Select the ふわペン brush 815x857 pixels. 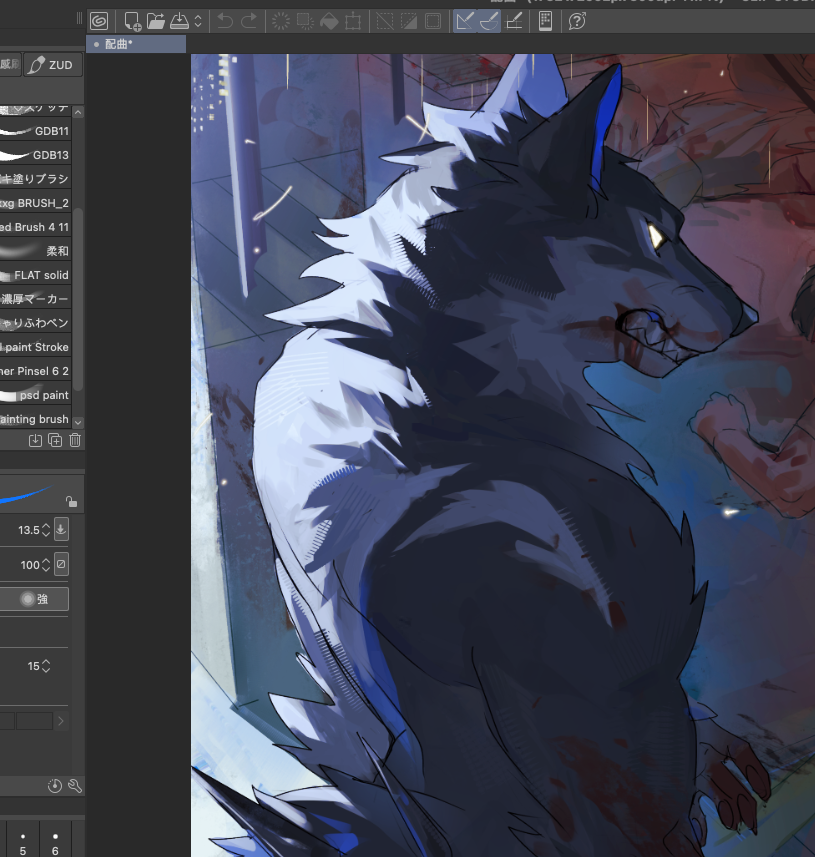(x=36, y=323)
